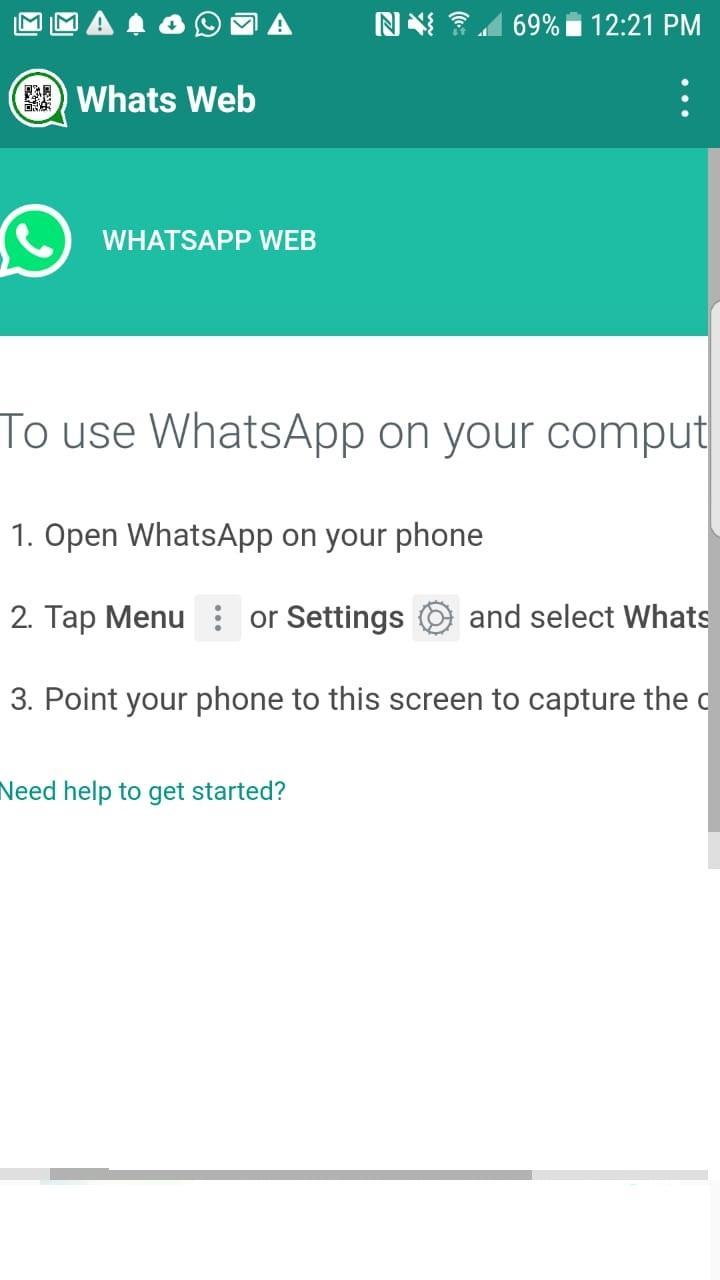
Task: Tap the Wi-Fi status icon
Action: pos(459,25)
